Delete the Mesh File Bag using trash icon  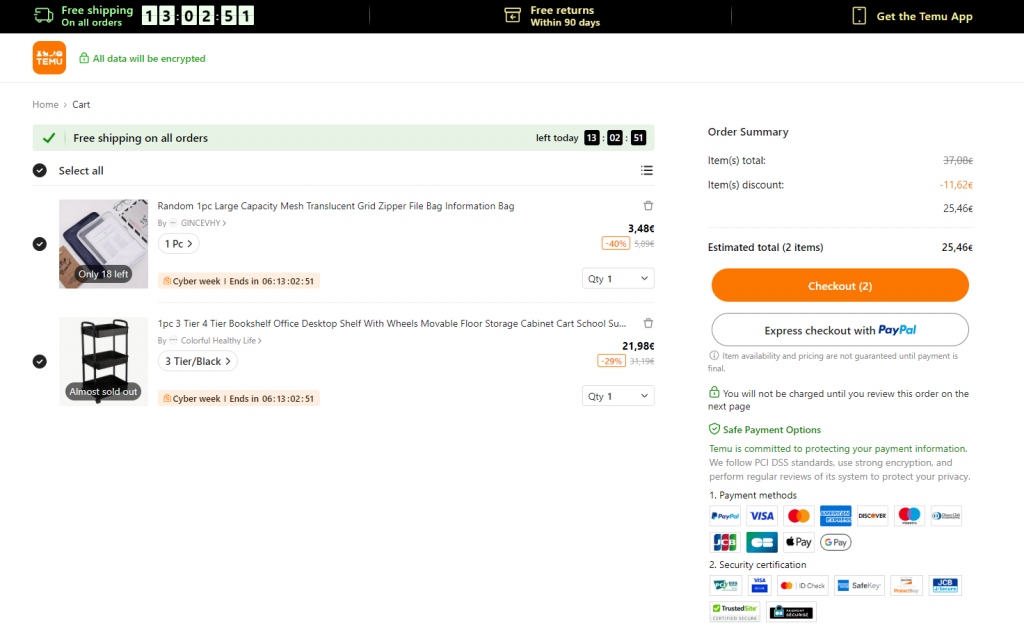[x=647, y=204]
